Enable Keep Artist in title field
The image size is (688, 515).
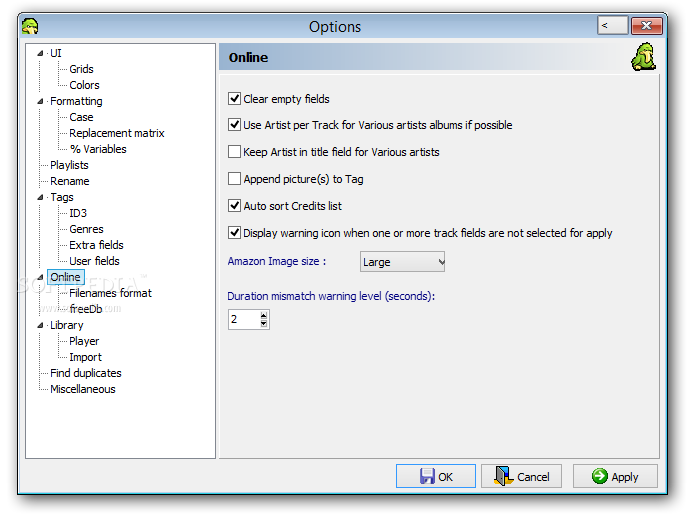(x=234, y=152)
